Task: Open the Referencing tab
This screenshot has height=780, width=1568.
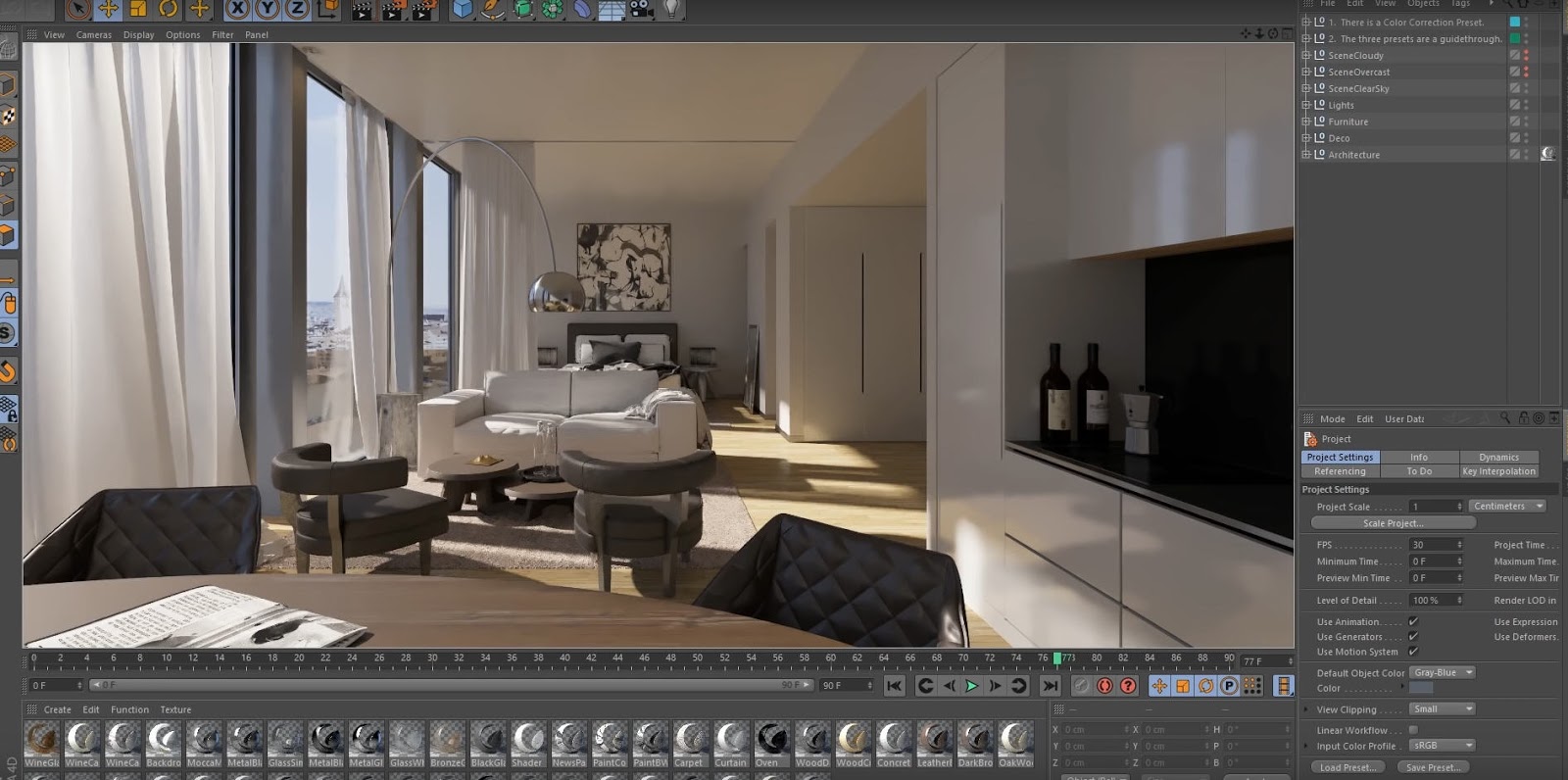Action: (1340, 471)
